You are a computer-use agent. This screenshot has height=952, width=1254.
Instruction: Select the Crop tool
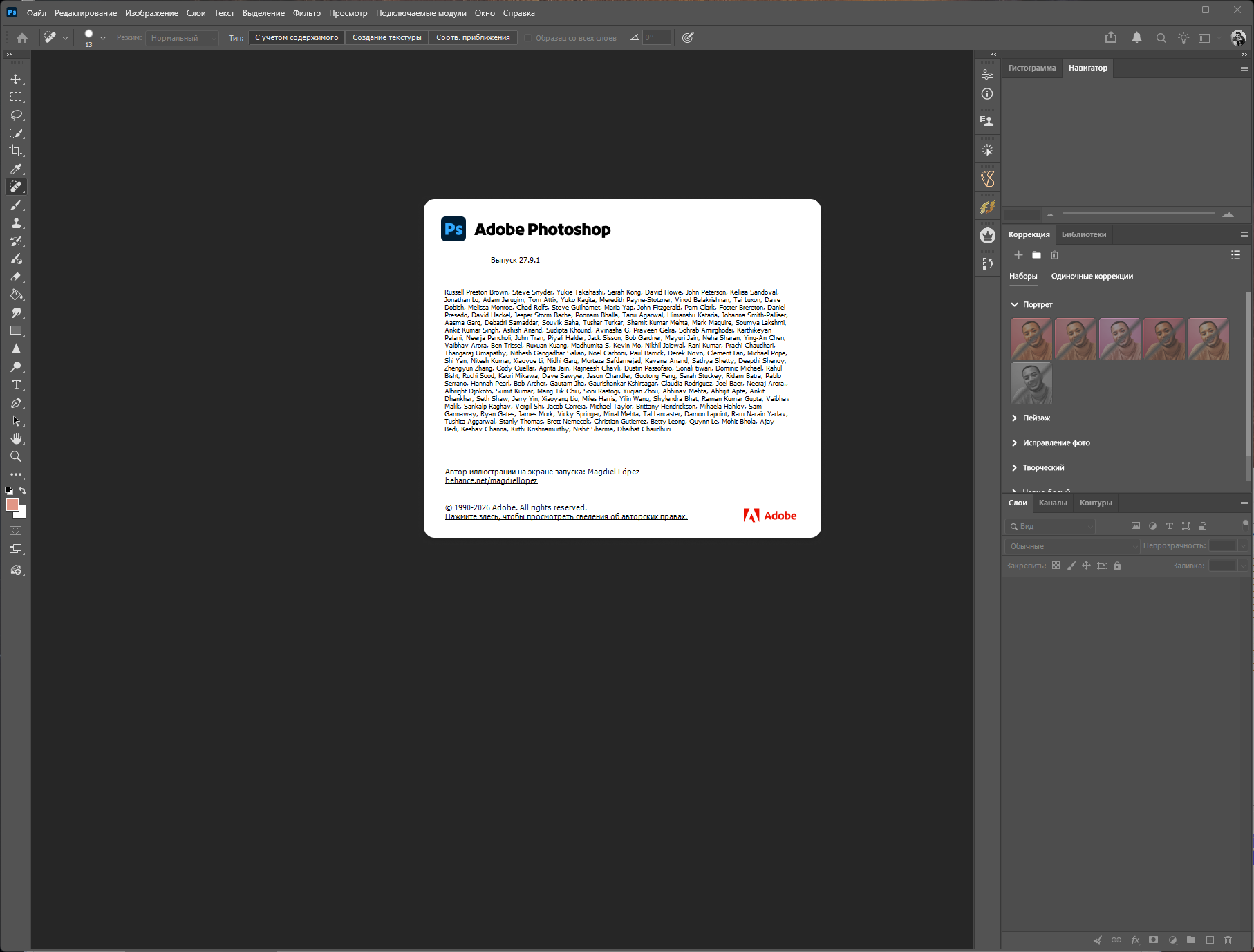16,151
